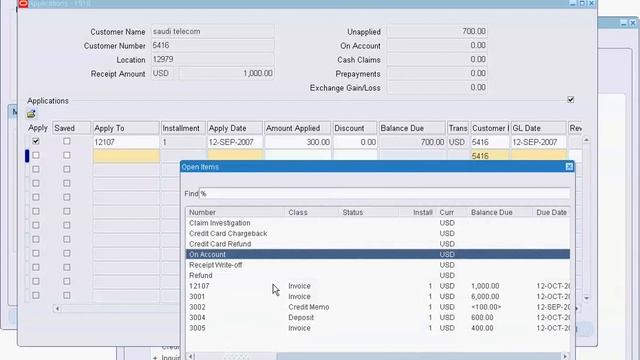
Task: Click Oracle icon in Applications title bar
Action: 23,3
